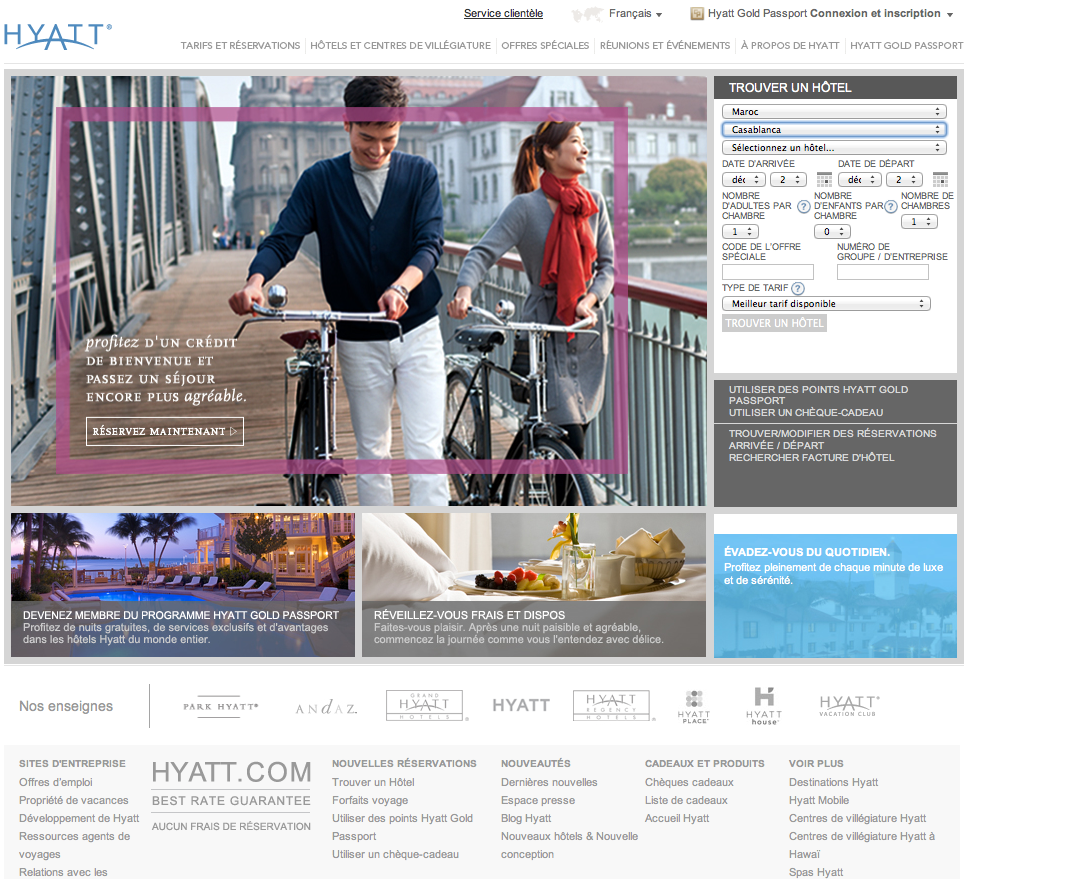Show help for adults per room
1085x879 pixels.
pos(803,206)
